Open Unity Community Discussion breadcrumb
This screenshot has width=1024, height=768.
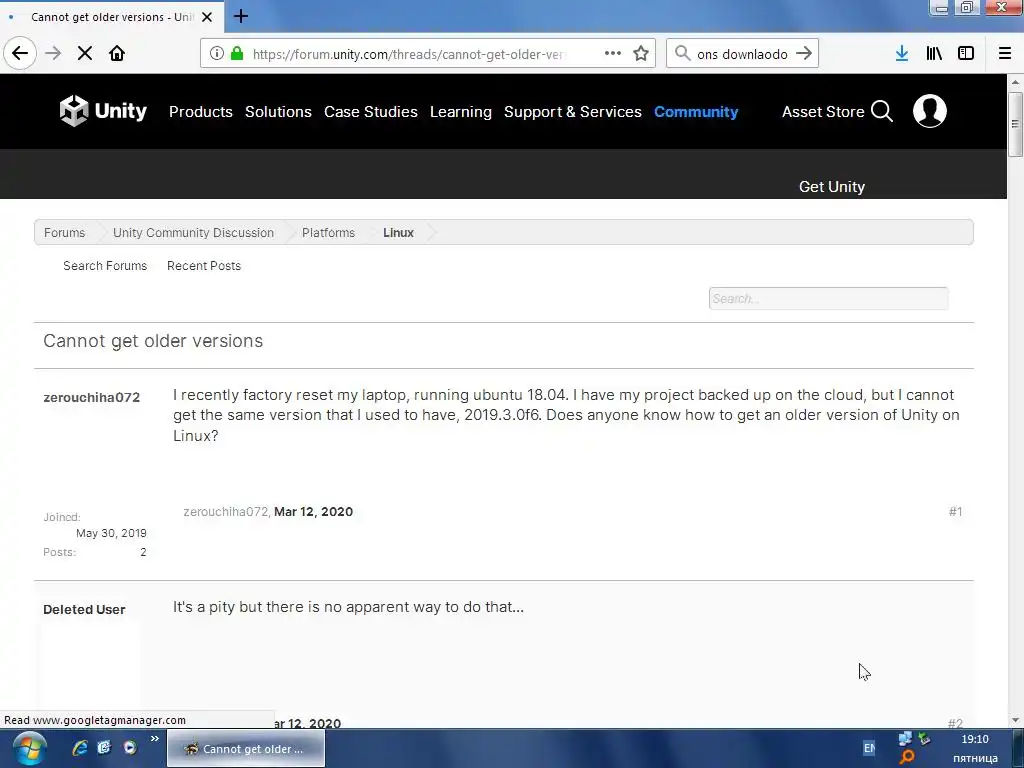pyautogui.click(x=193, y=232)
